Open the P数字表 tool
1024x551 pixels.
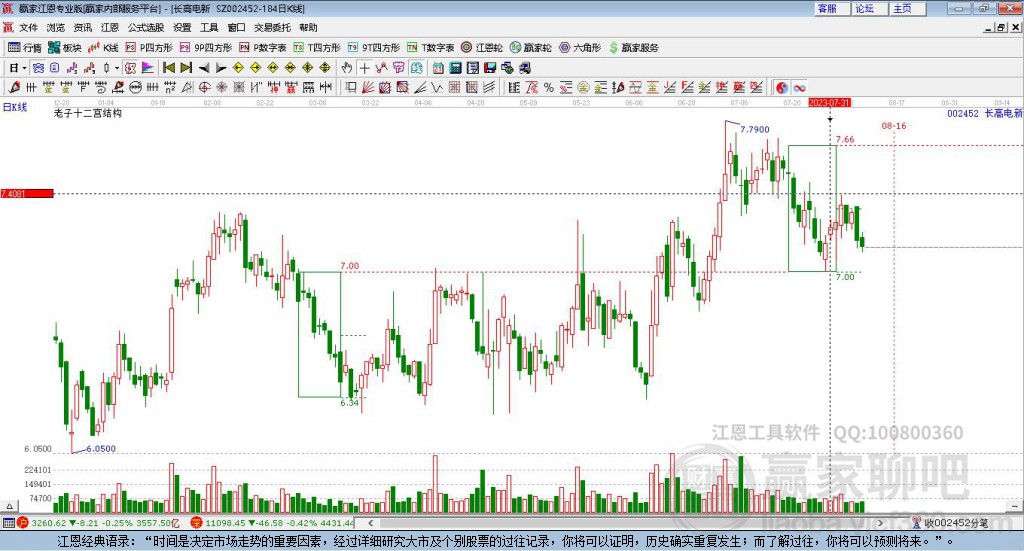(x=263, y=48)
